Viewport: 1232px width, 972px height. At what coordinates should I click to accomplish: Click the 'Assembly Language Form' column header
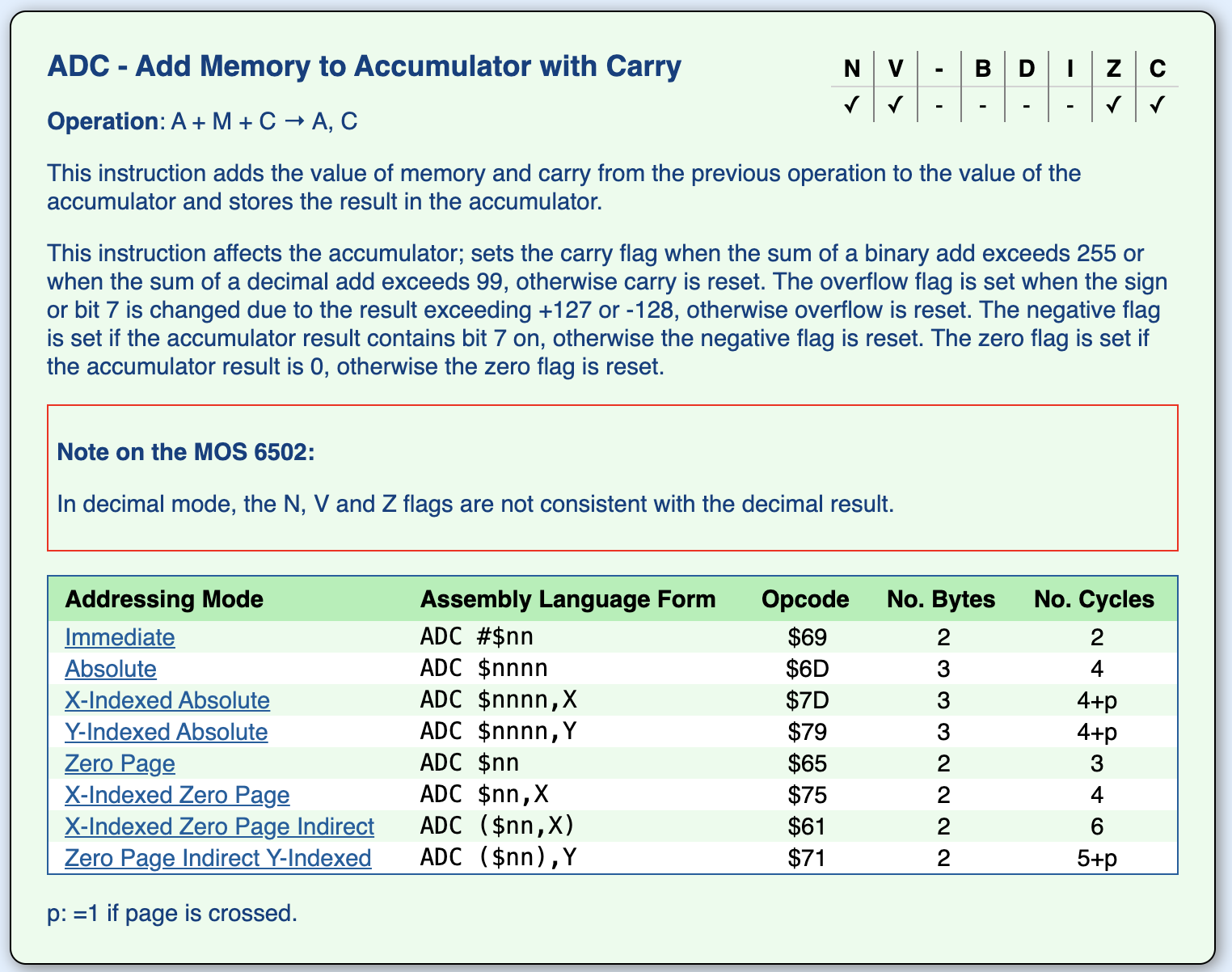click(x=568, y=599)
